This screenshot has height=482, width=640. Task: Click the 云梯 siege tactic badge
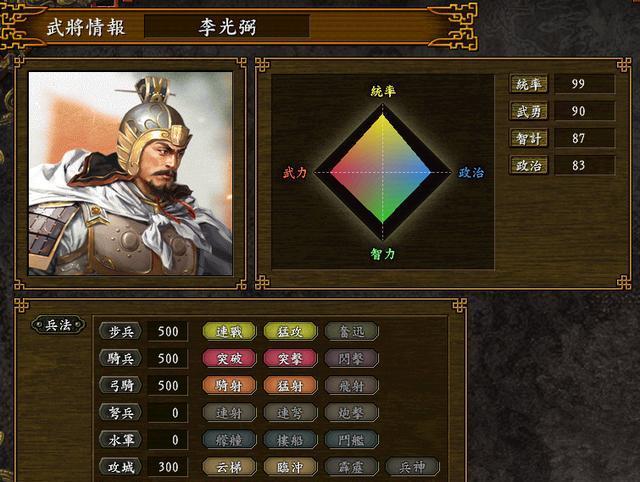(x=229, y=467)
